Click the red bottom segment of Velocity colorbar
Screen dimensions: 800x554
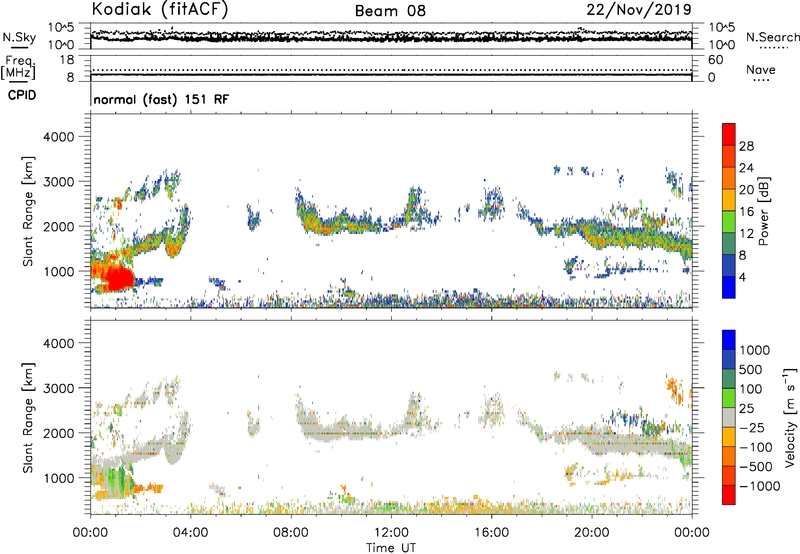tap(729, 495)
